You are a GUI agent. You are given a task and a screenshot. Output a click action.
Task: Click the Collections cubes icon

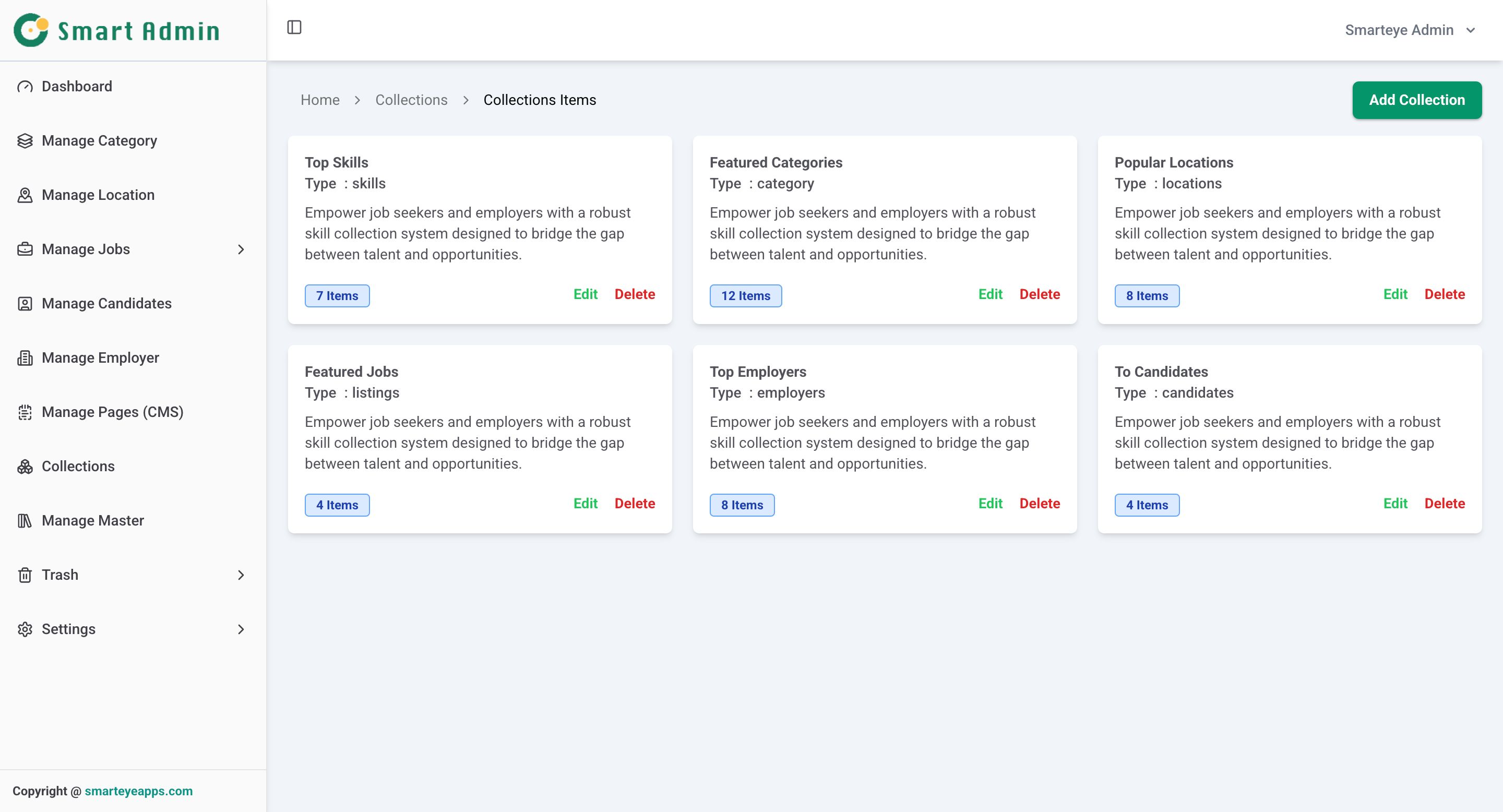(25, 467)
